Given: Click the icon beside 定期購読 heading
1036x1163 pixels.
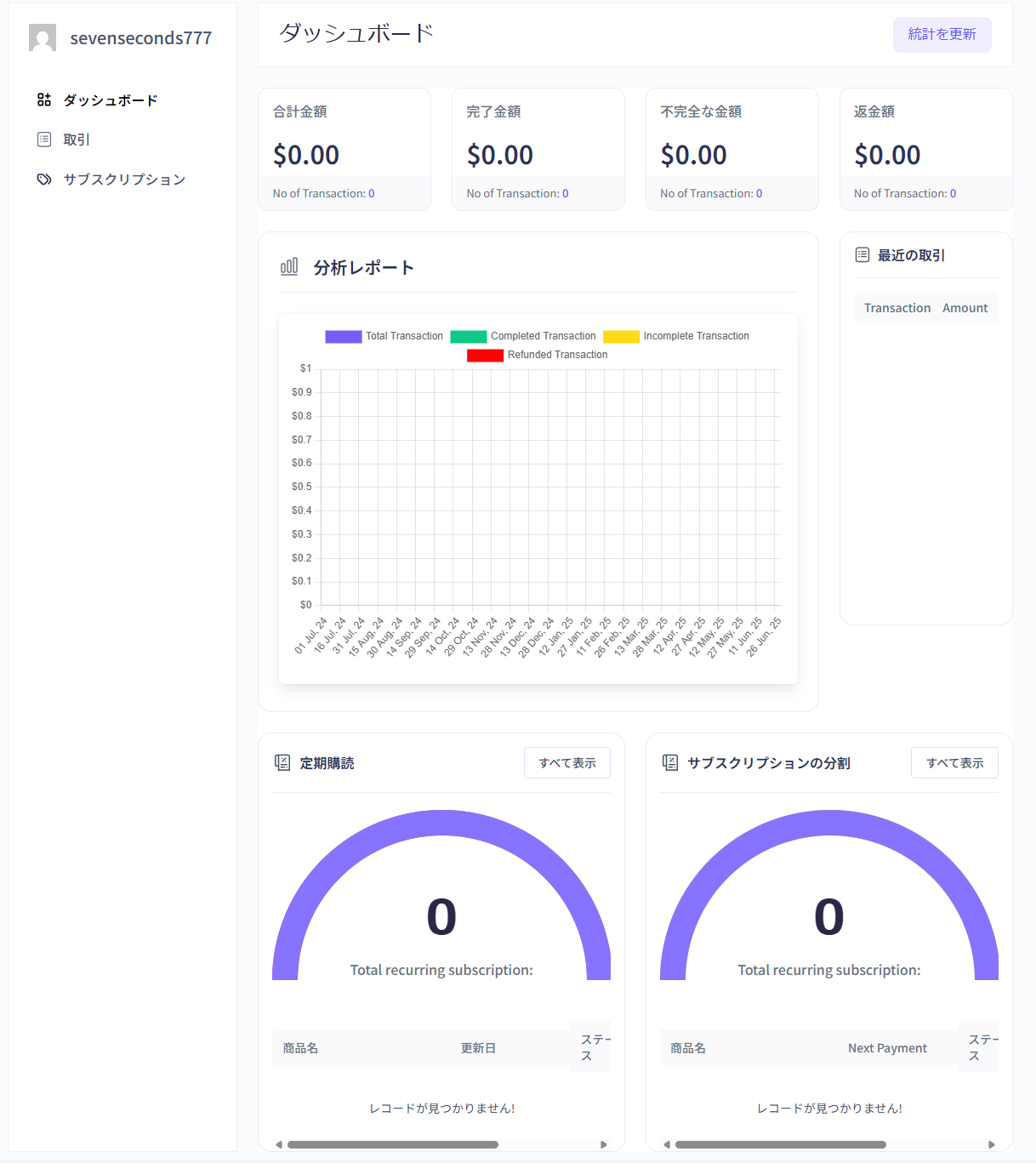Looking at the screenshot, I should click(x=282, y=763).
